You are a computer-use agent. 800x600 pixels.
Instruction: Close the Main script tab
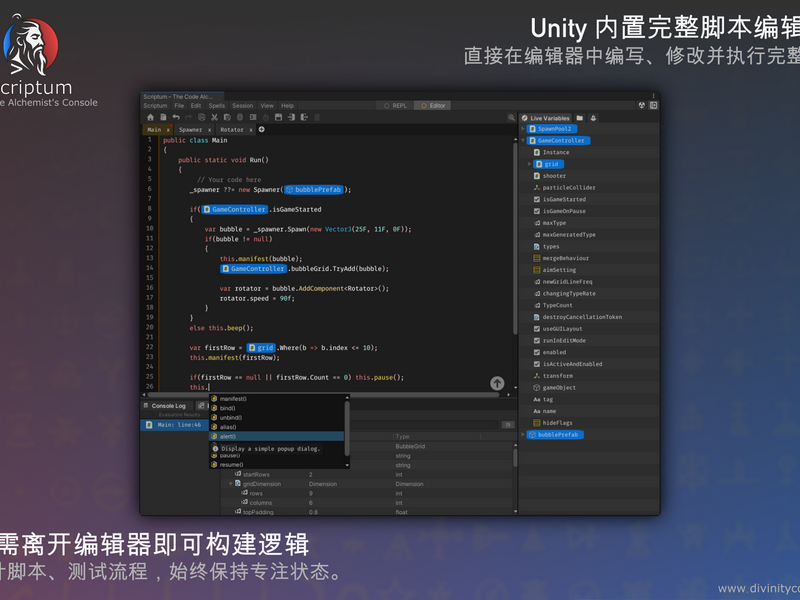tap(168, 130)
